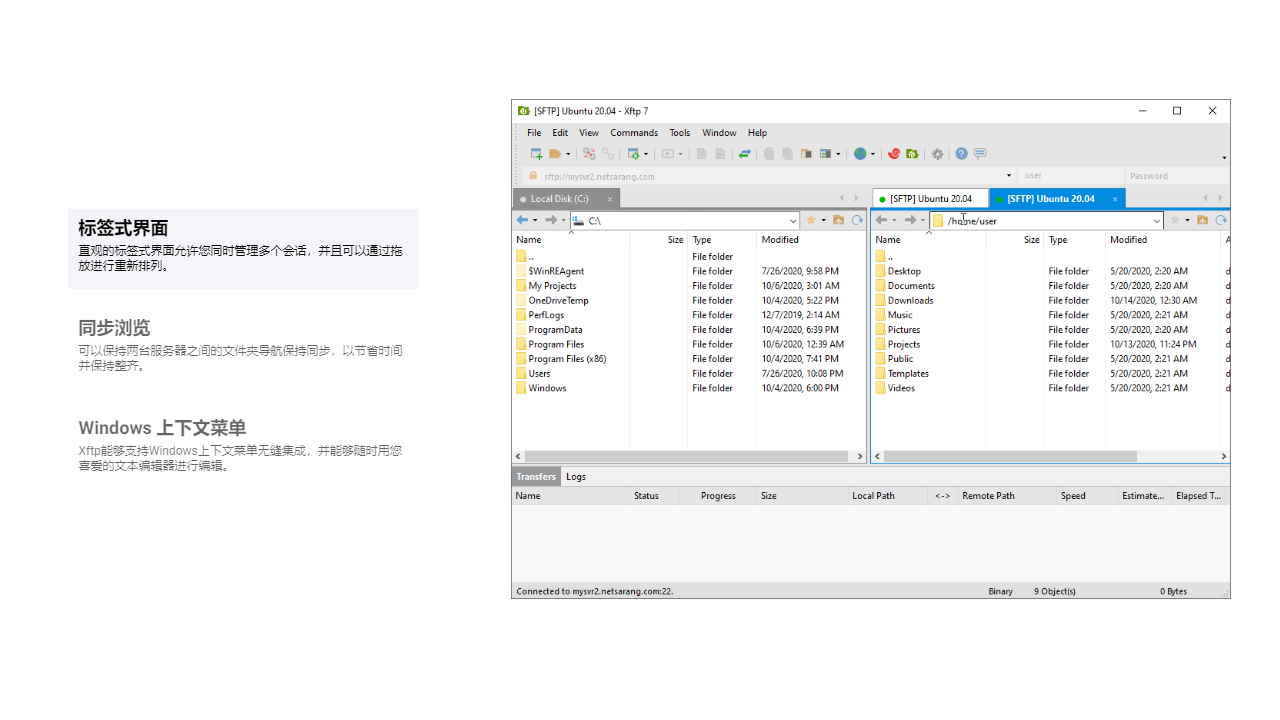Screen dimensions: 1280x720
Task: Open the sessions folder icon on the toolbar
Action: point(554,153)
